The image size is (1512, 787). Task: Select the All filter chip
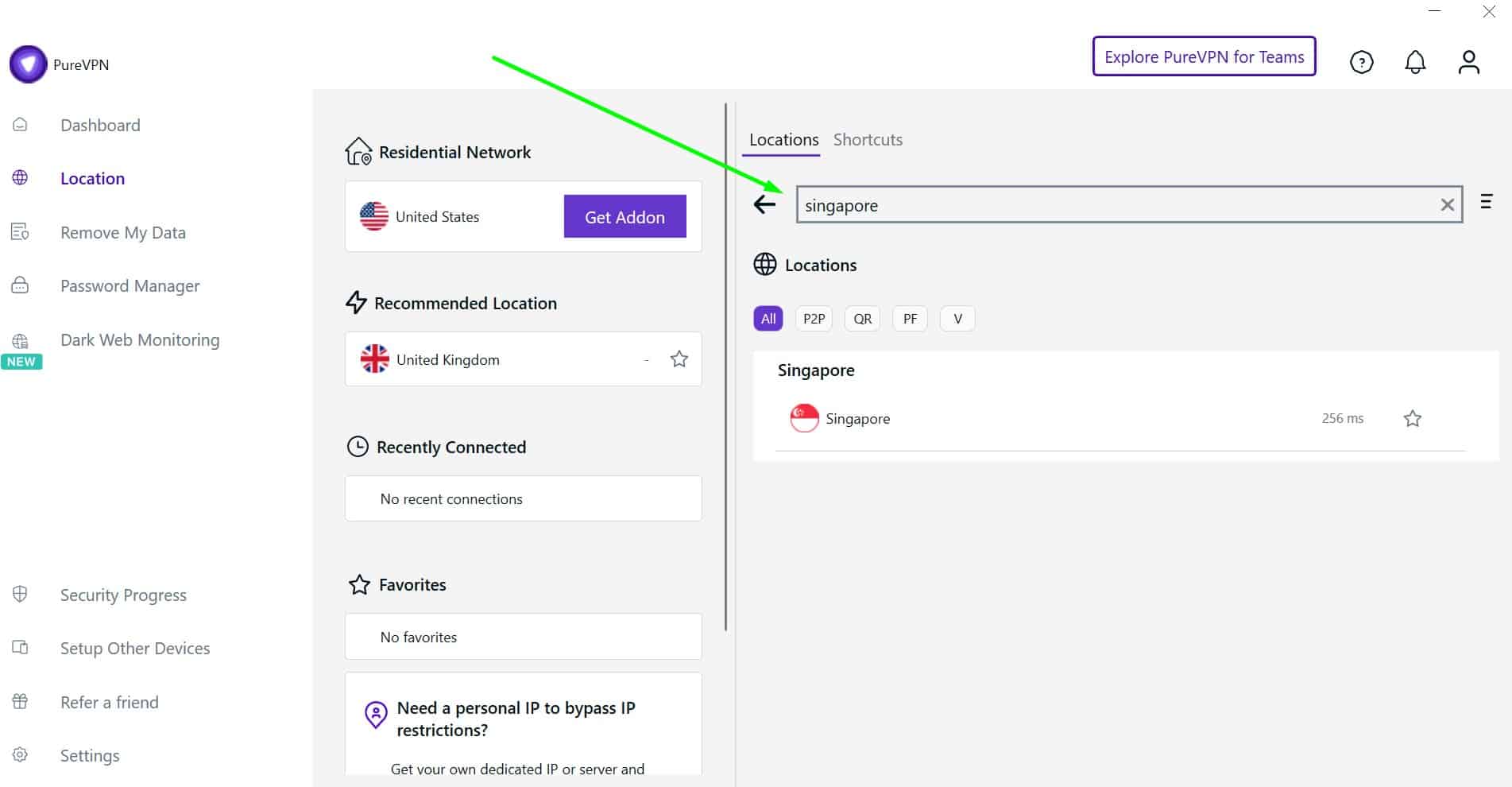coord(768,319)
